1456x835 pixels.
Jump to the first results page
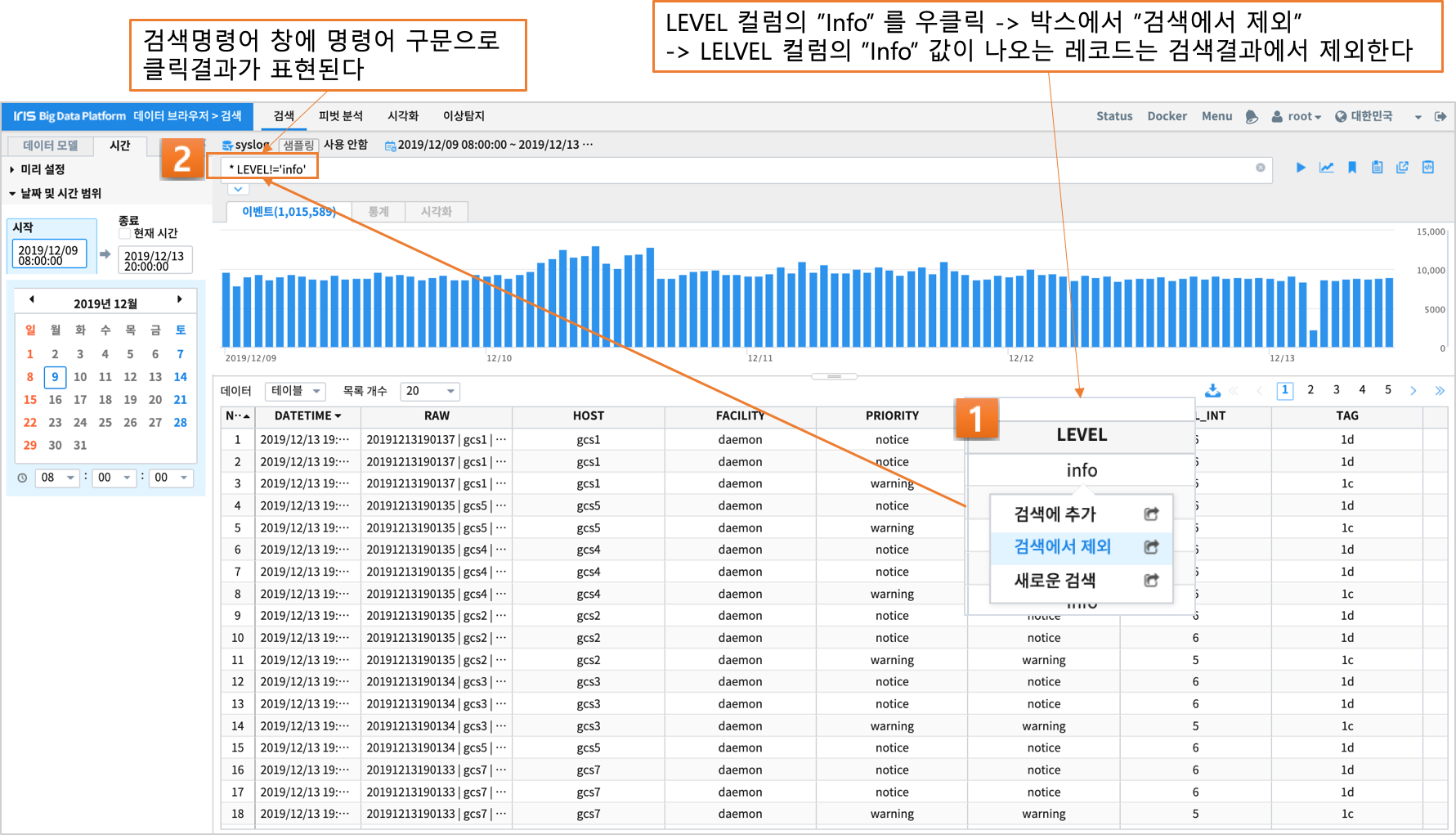1234,391
